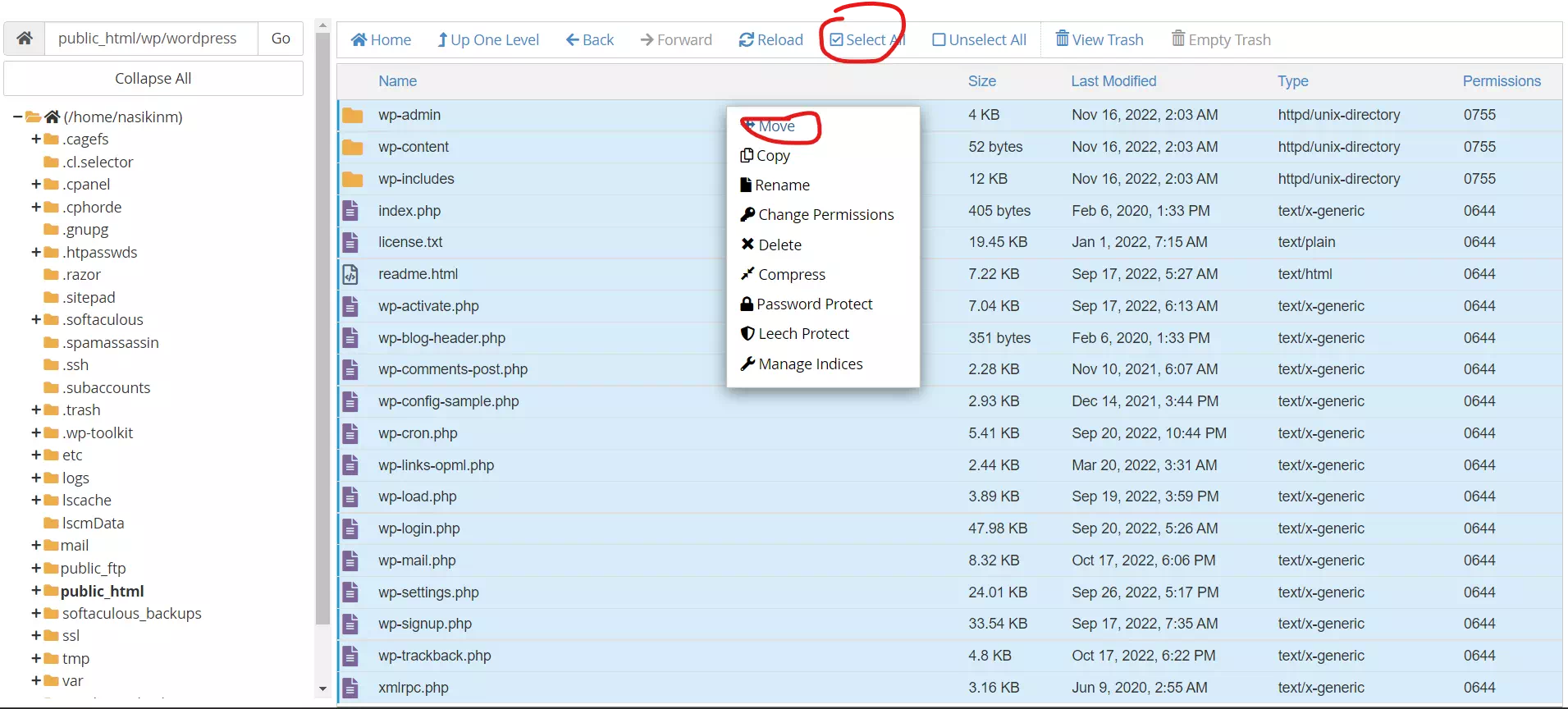This screenshot has height=709, width=1568.
Task: Choose Password Protect in context menu
Action: (x=807, y=304)
